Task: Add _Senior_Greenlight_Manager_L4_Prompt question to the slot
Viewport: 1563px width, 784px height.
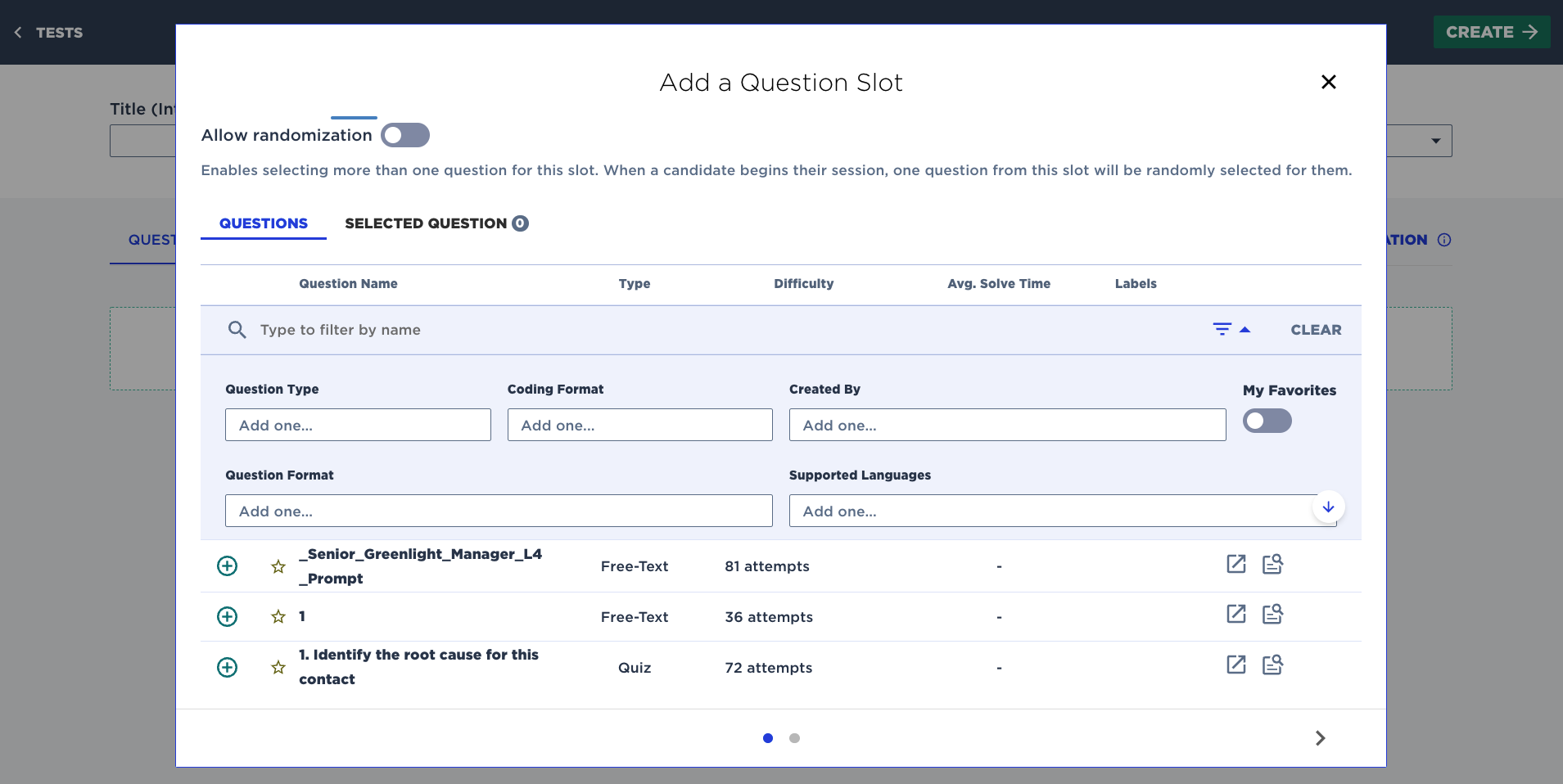Action: (227, 565)
